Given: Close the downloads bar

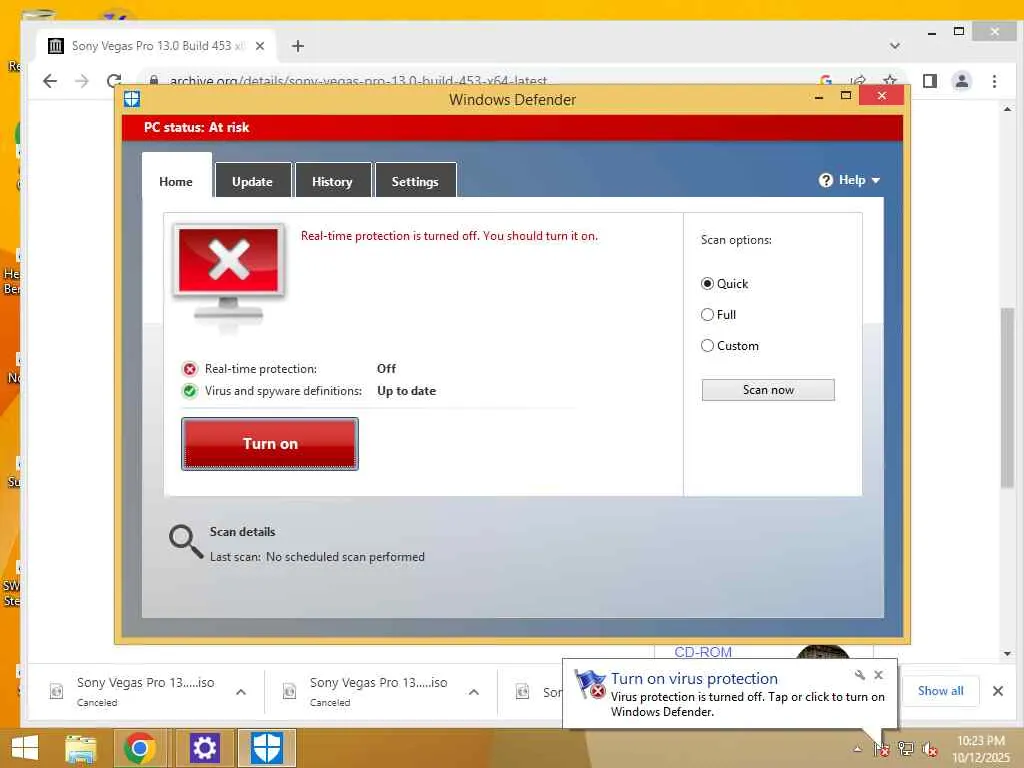Looking at the screenshot, I should 998,691.
